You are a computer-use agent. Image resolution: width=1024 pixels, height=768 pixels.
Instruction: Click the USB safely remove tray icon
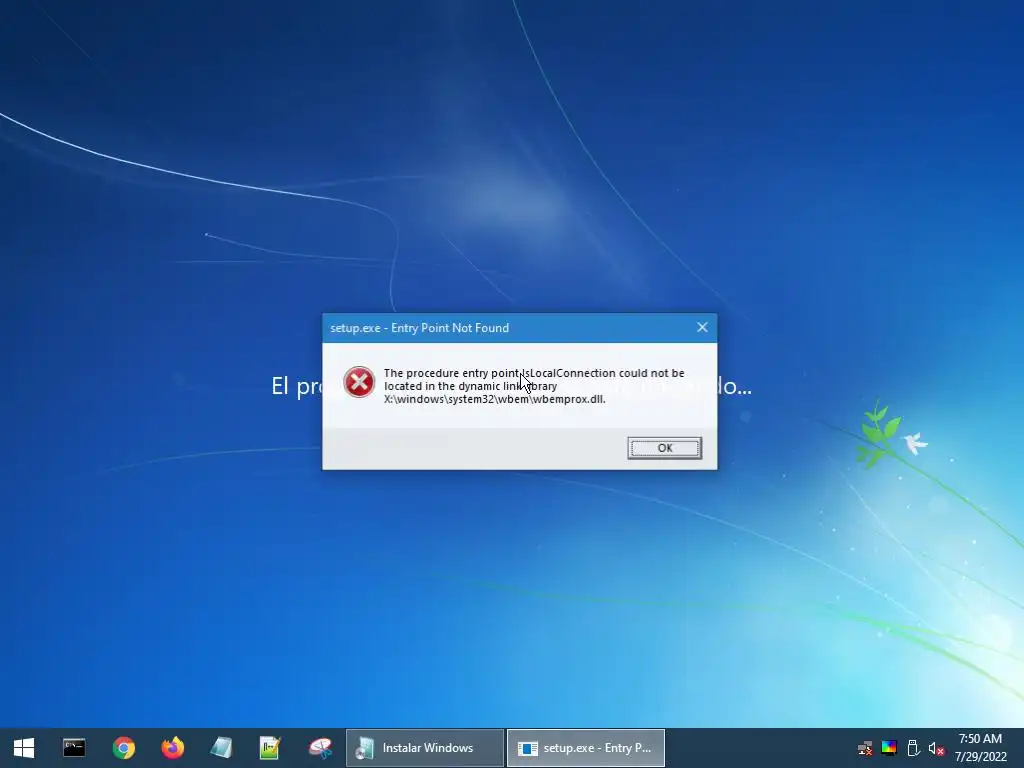pyautogui.click(x=913, y=748)
